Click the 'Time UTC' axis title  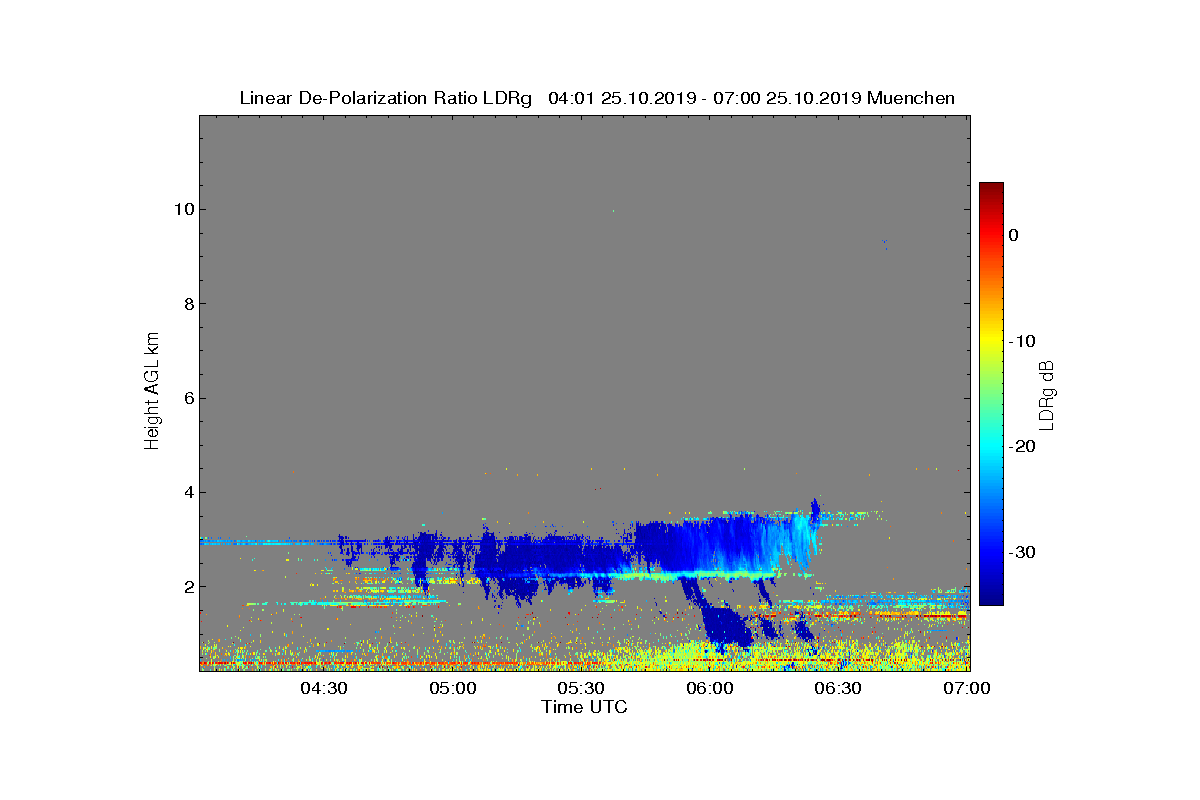pyautogui.click(x=585, y=707)
